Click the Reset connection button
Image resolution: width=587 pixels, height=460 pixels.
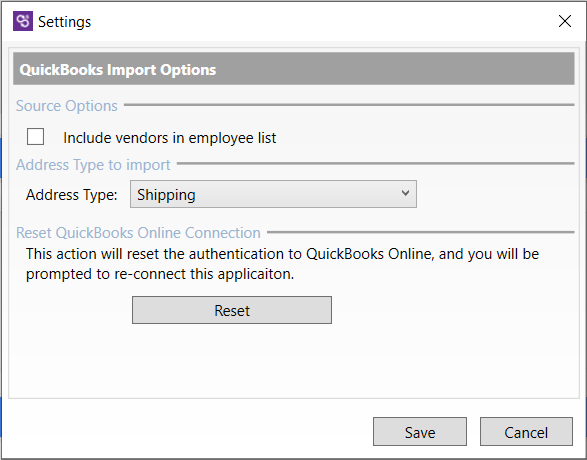pyautogui.click(x=232, y=310)
